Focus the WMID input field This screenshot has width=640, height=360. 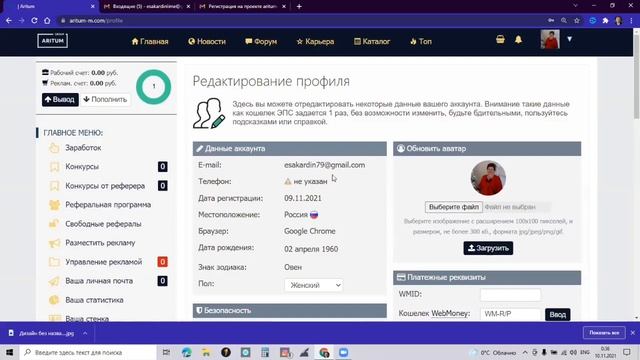[x=511, y=295]
